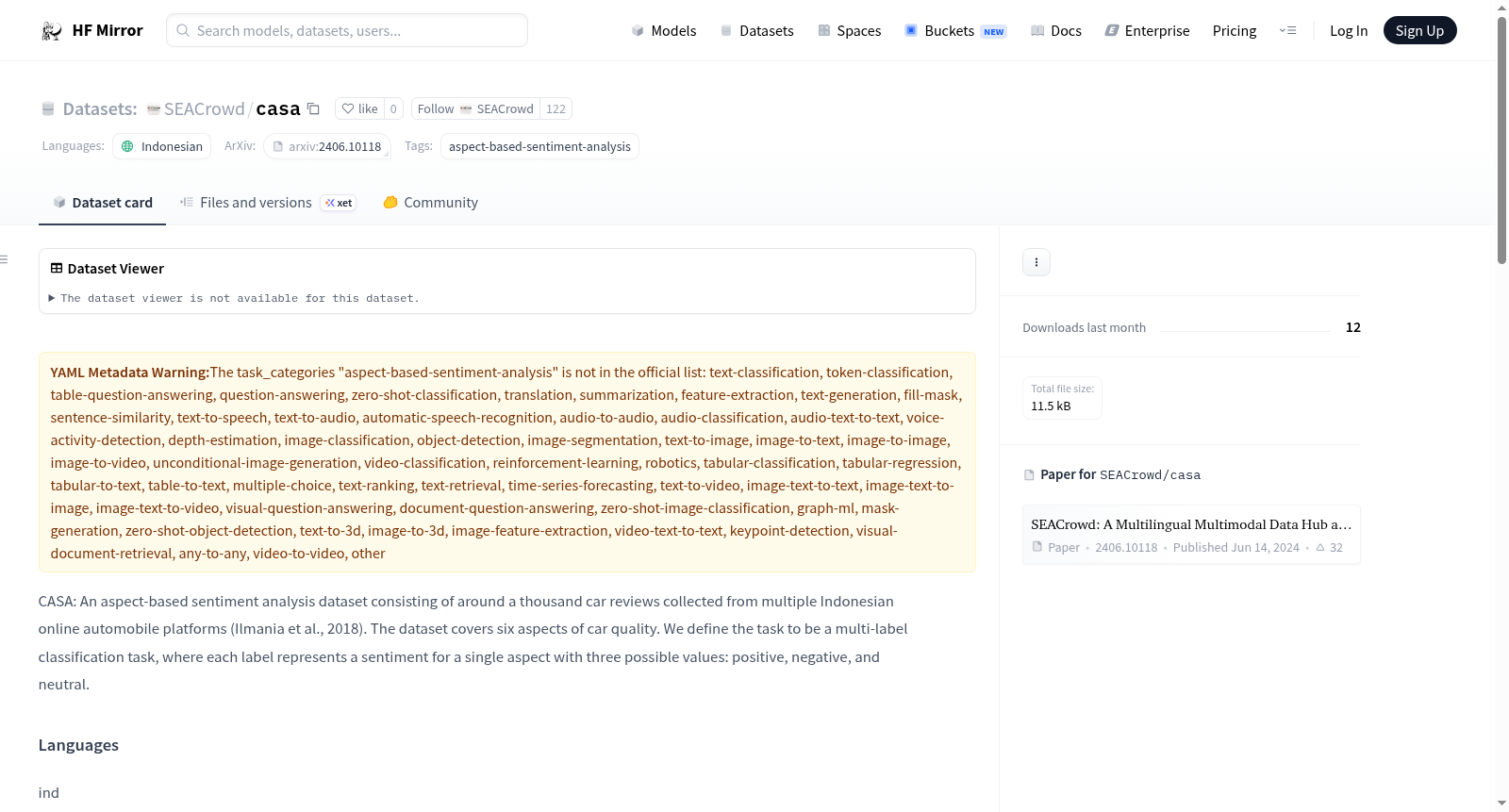Screen dimensions: 1509x812
Task: Click the search magnifier icon
Action: [x=183, y=30]
